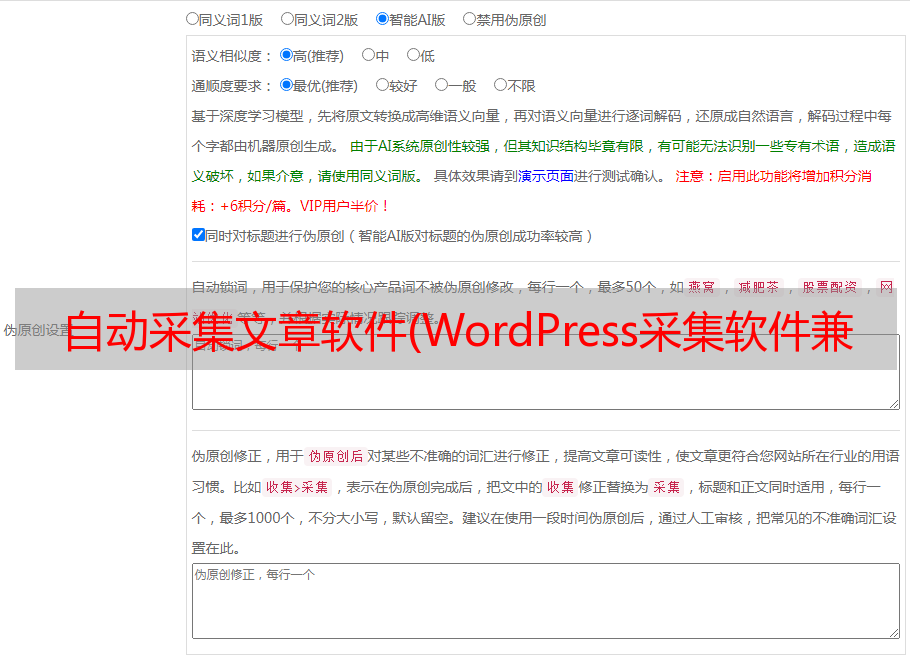Open the 演示页面 link
This screenshot has width=911, height=658.
[545, 176]
